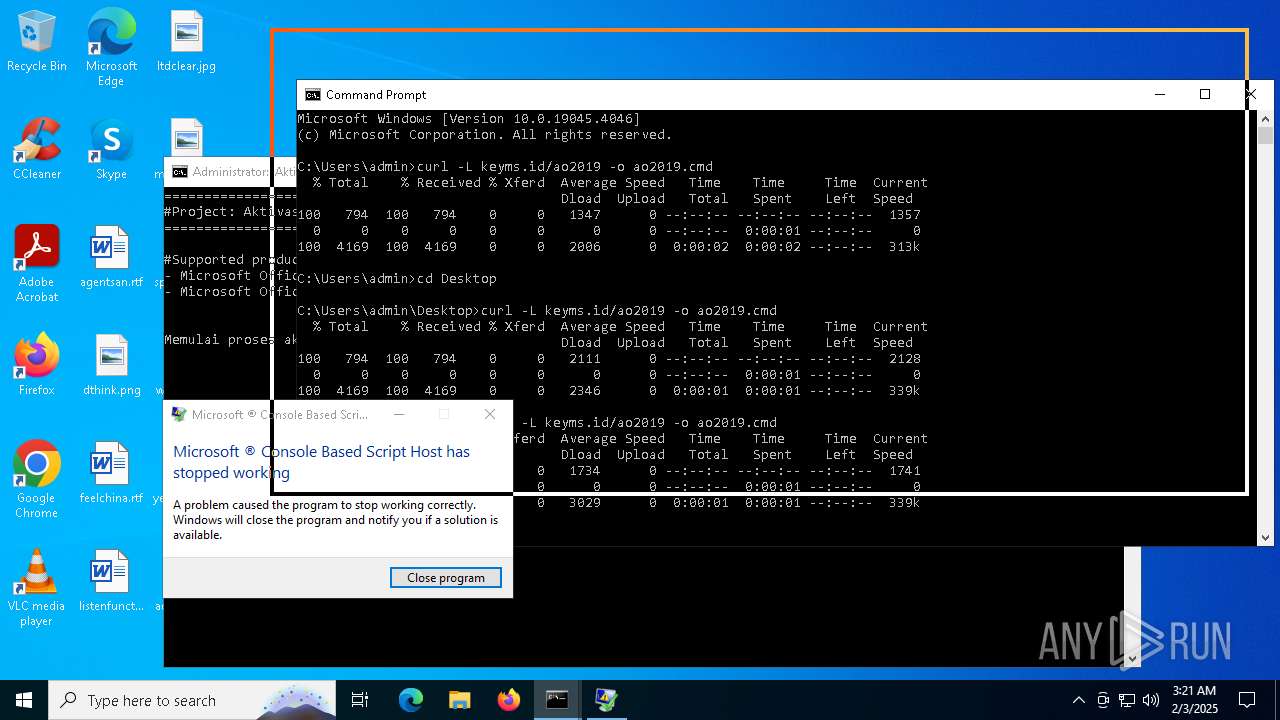Click Command Prompt title bar icon
The height and width of the screenshot is (720, 1280).
(313, 94)
